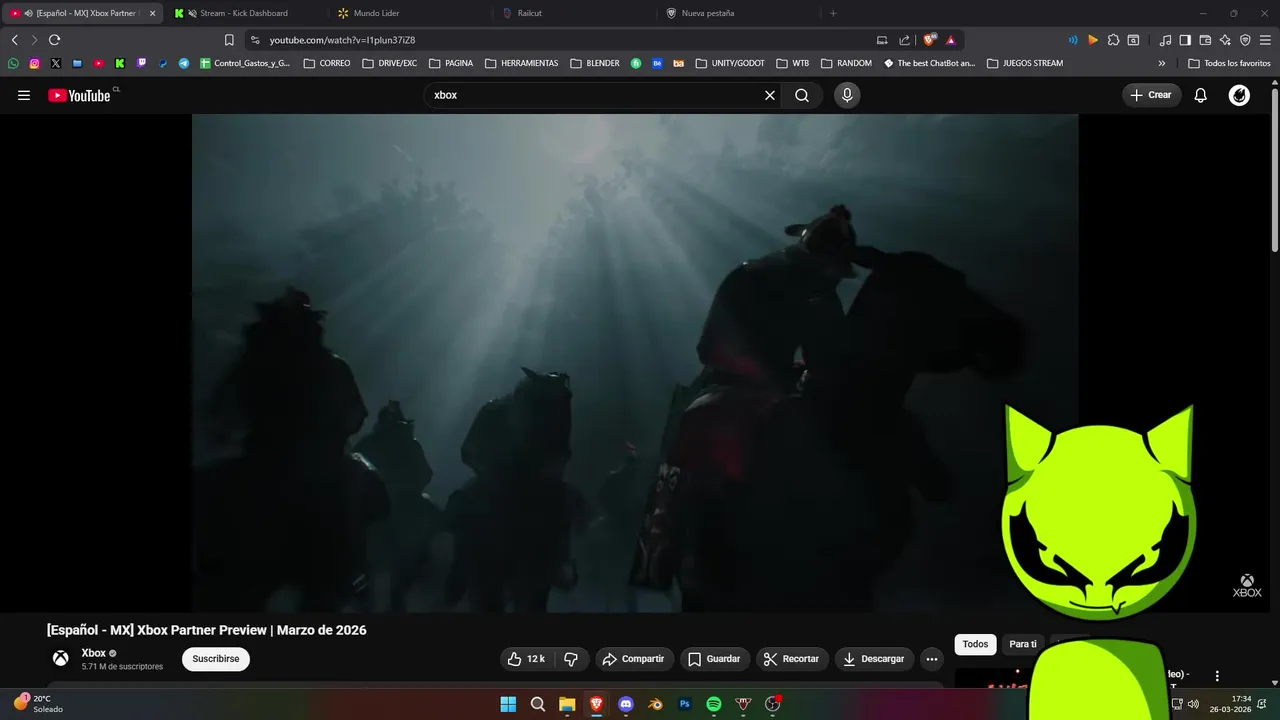
Task: Start voice search with the microphone
Action: point(847,95)
